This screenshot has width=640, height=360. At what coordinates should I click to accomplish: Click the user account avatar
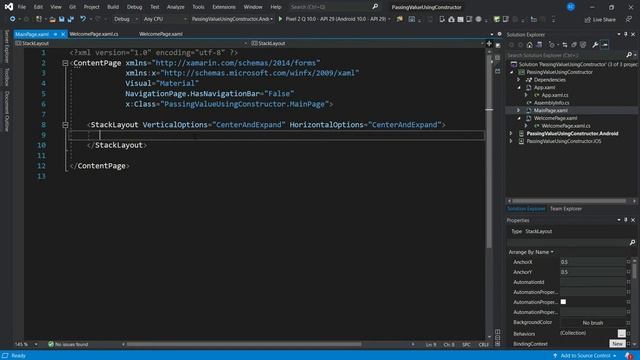pyautogui.click(x=571, y=7)
